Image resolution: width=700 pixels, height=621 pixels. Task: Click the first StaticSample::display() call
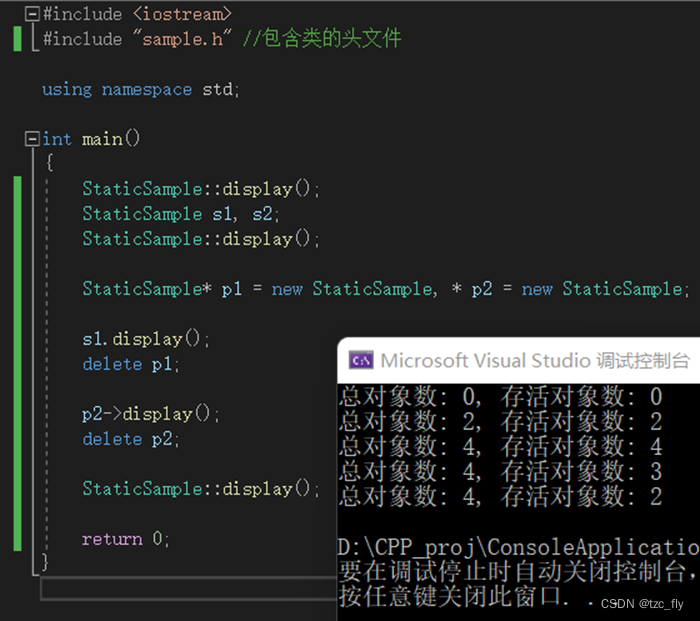pyautogui.click(x=201, y=189)
